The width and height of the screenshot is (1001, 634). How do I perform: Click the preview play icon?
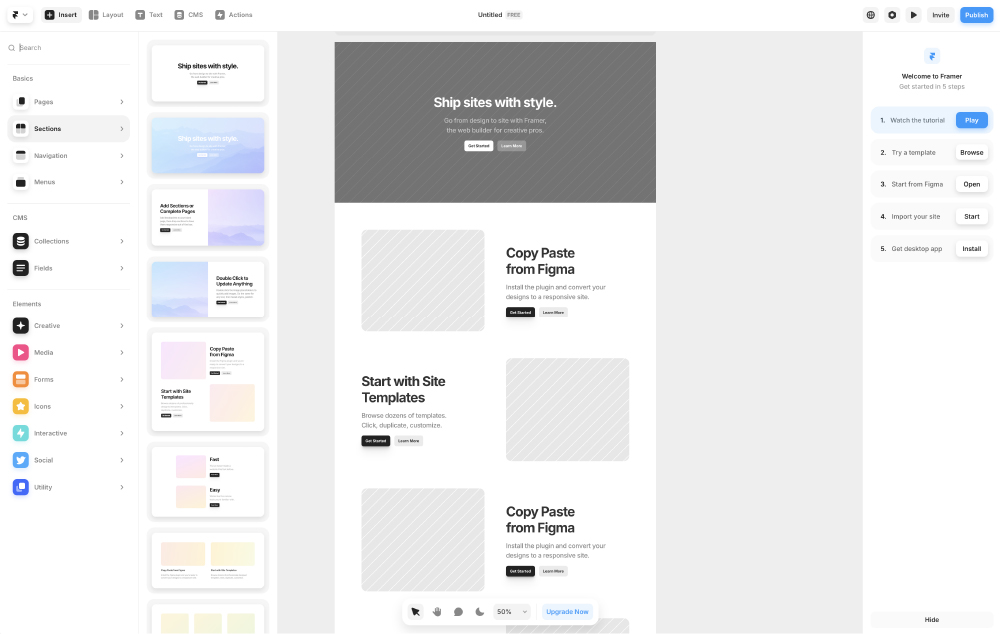point(914,15)
